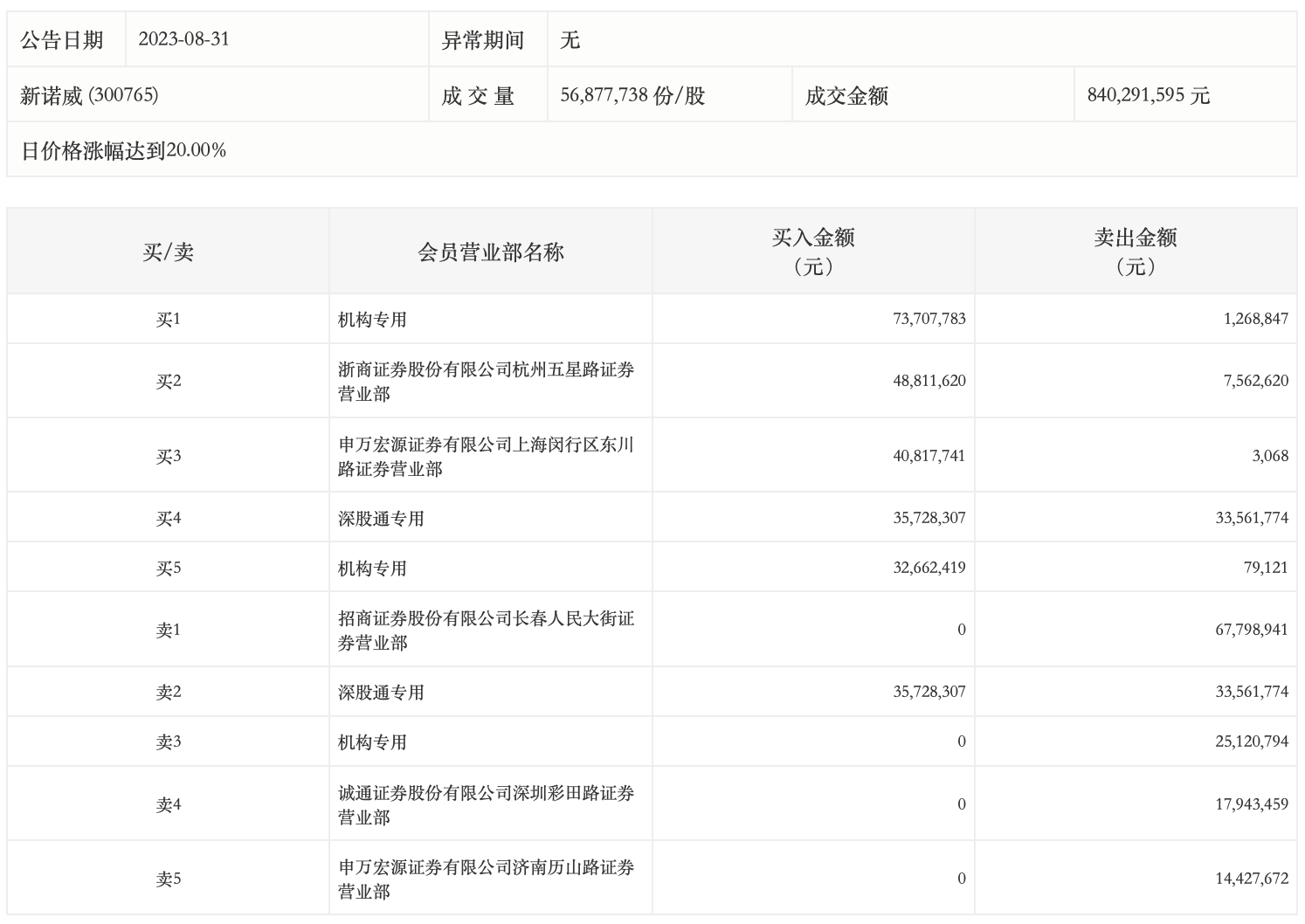Click the 买/卖 column header
The width and height of the screenshot is (1305, 924).
pyautogui.click(x=168, y=252)
